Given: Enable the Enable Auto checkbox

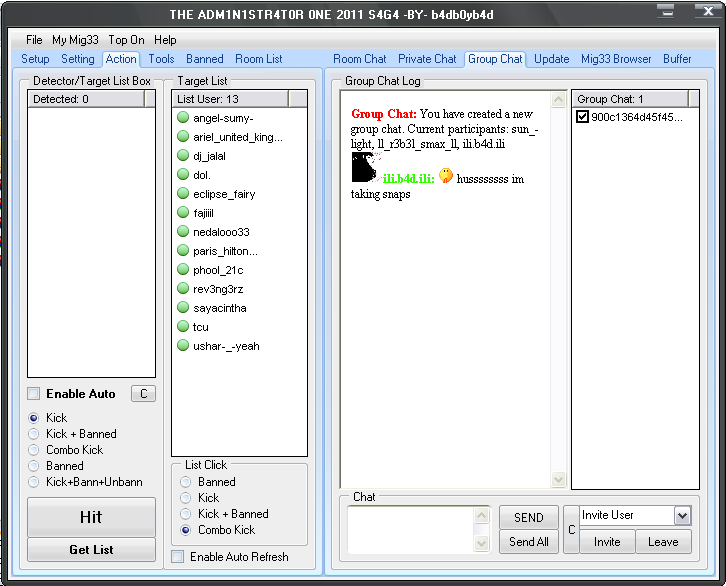Looking at the screenshot, I should 33,393.
